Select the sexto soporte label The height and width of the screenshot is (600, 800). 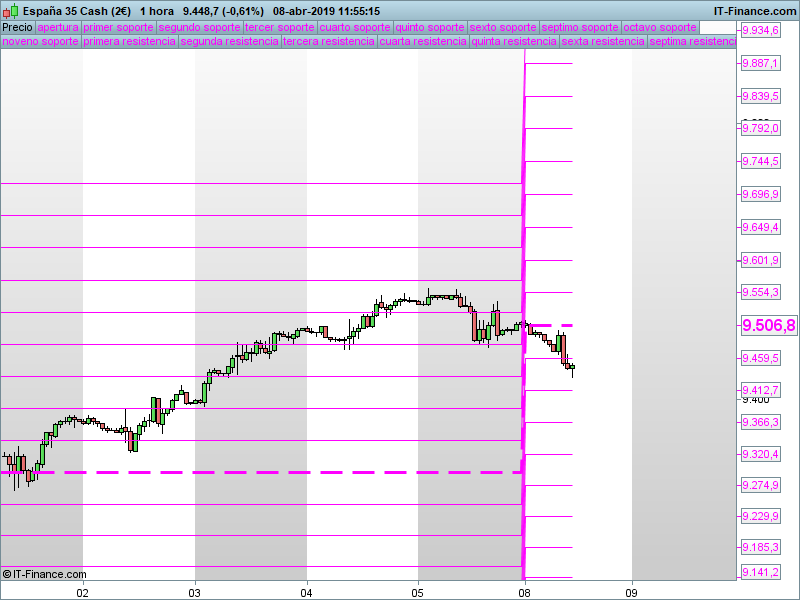[x=503, y=28]
